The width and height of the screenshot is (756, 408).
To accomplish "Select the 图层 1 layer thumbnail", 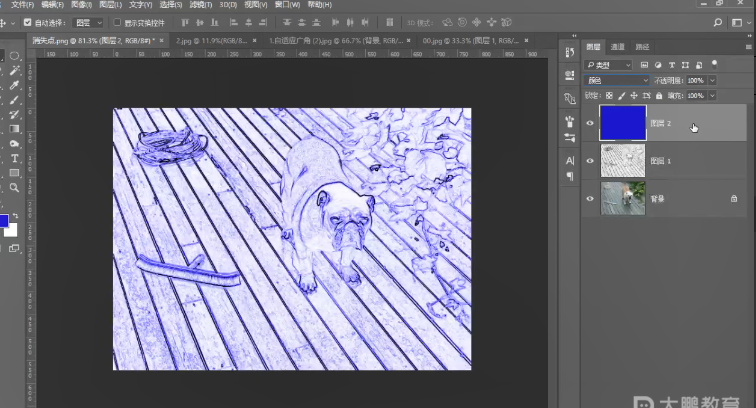I will tap(623, 160).
